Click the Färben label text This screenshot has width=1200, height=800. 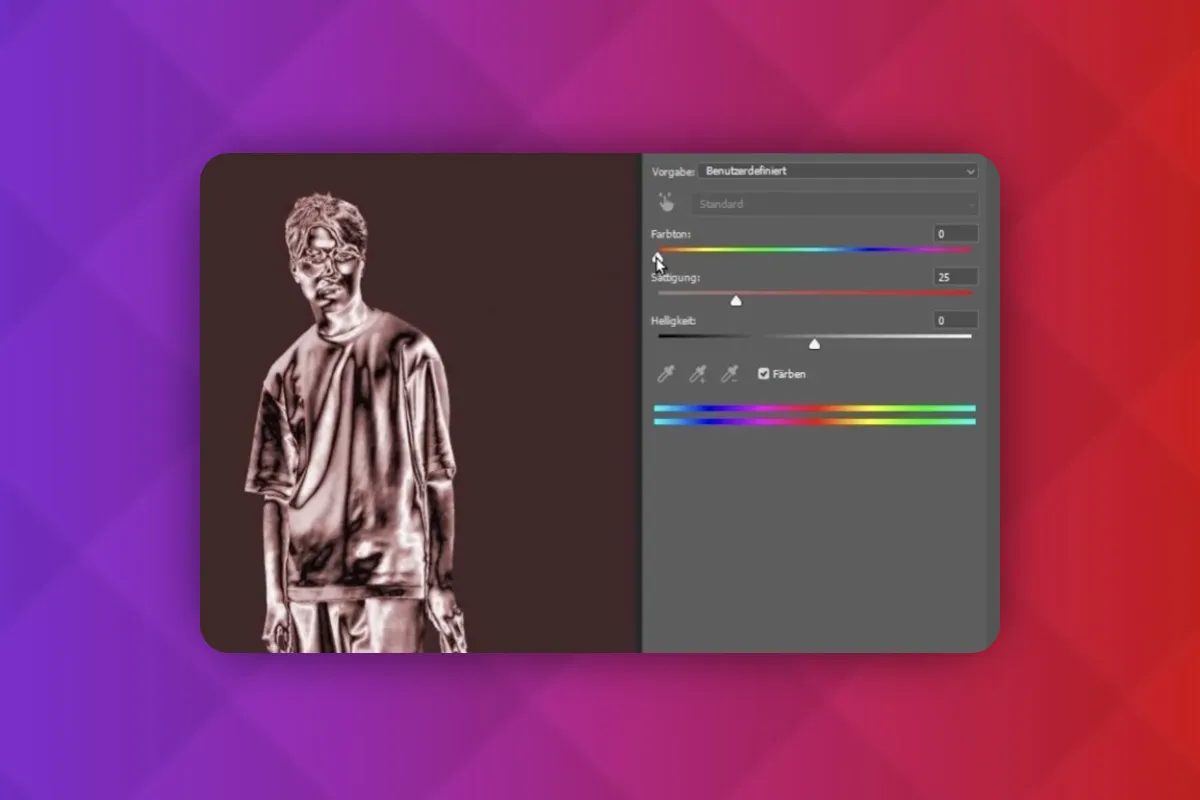789,374
